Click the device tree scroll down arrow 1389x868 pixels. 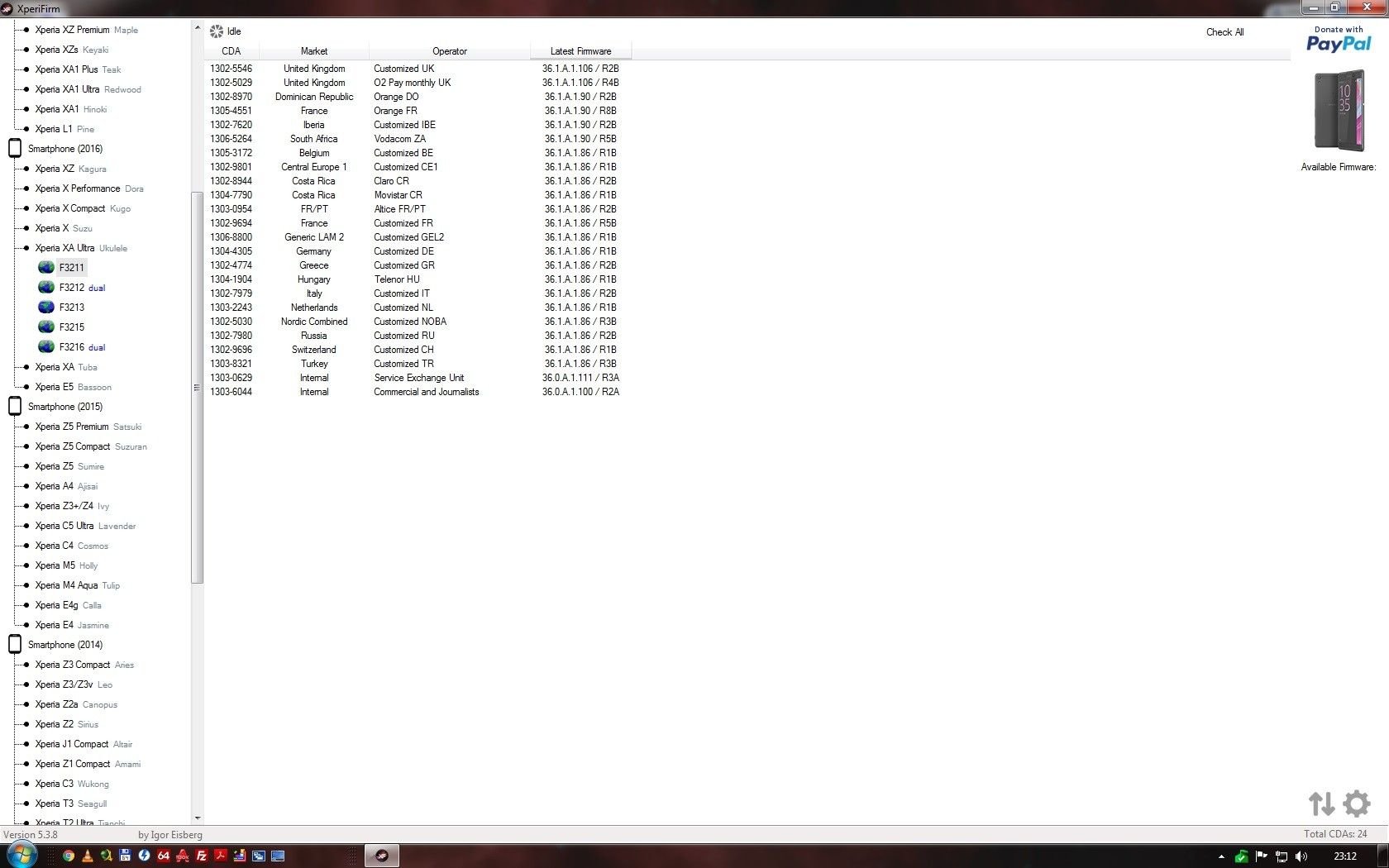click(197, 818)
